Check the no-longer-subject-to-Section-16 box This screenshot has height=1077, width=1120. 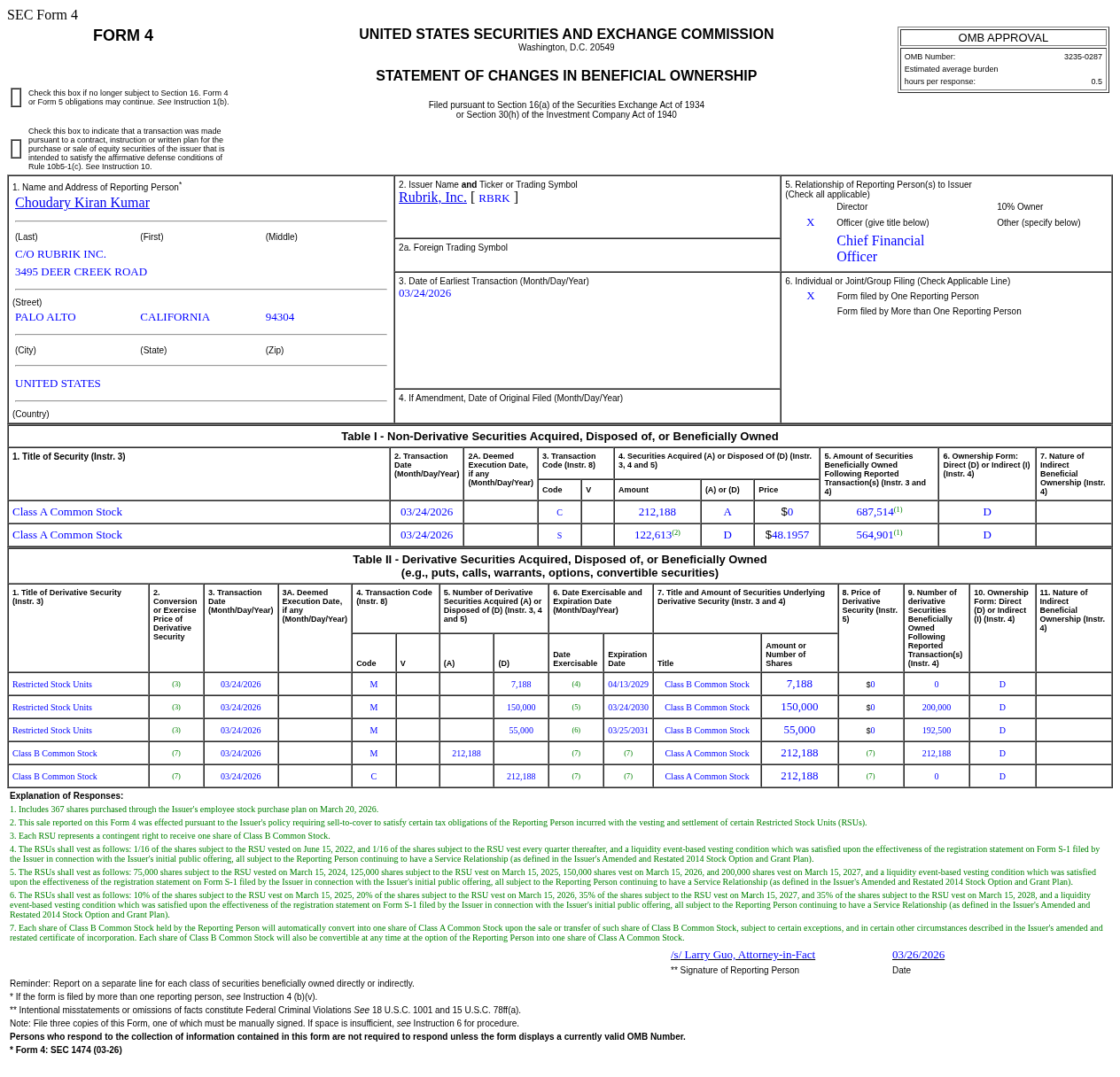pyautogui.click(x=16, y=97)
